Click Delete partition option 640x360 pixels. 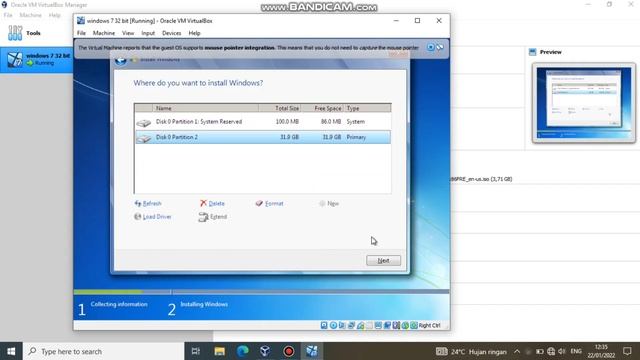(212, 203)
